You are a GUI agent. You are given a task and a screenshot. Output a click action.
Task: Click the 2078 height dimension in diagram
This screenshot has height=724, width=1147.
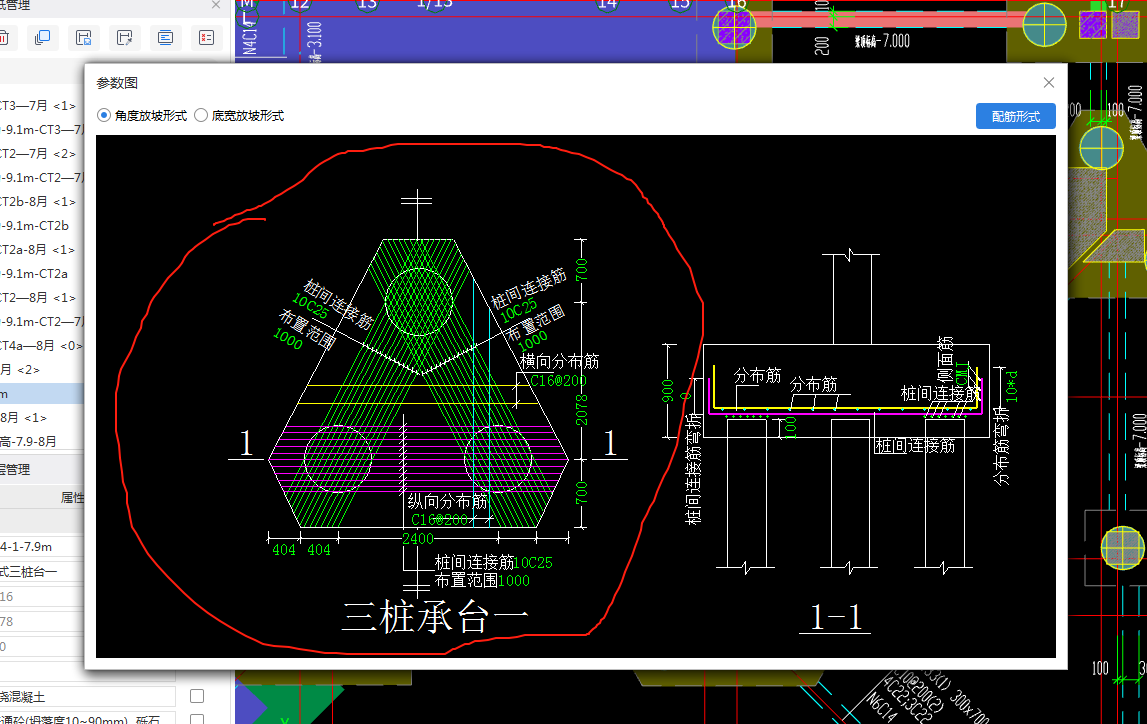(x=582, y=410)
